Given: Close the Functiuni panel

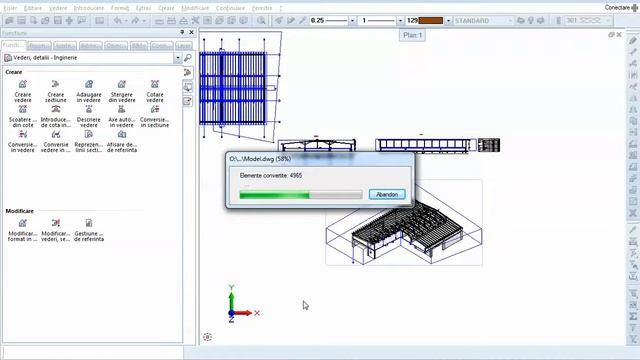Looking at the screenshot, I should (191, 32).
